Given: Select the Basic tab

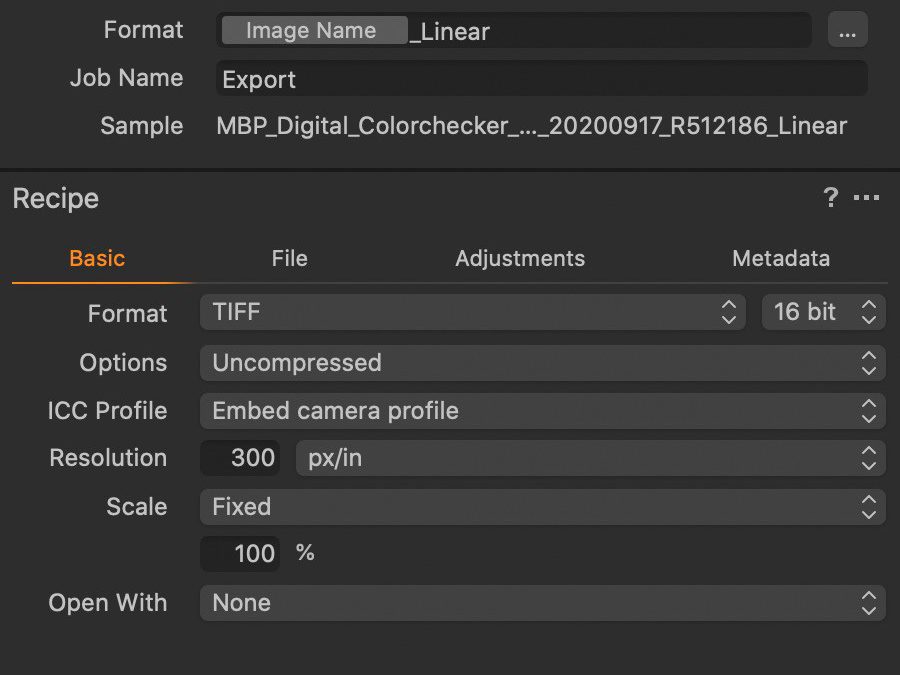Looking at the screenshot, I should [97, 258].
